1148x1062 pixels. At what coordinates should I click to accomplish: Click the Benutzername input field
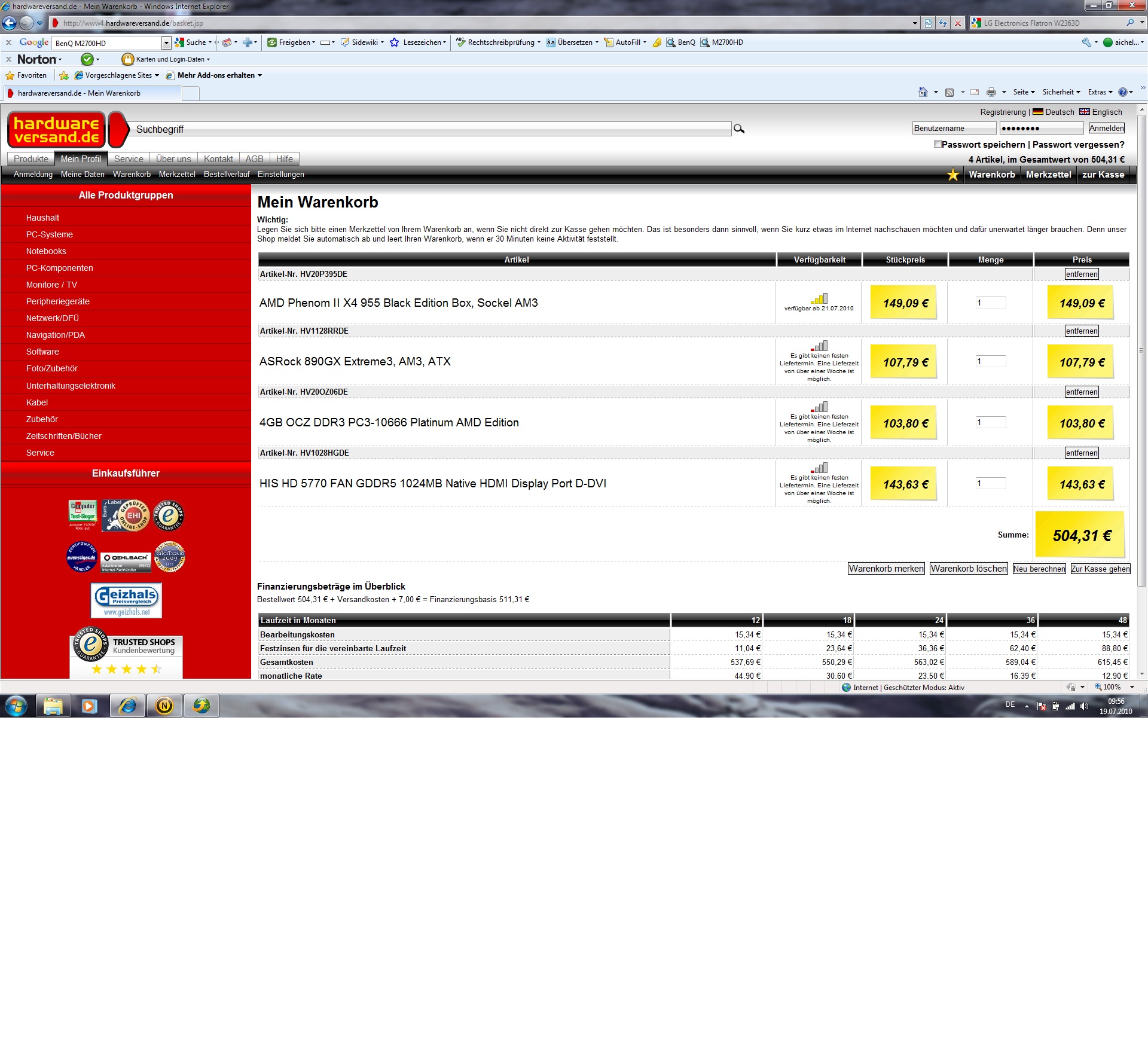pos(954,128)
